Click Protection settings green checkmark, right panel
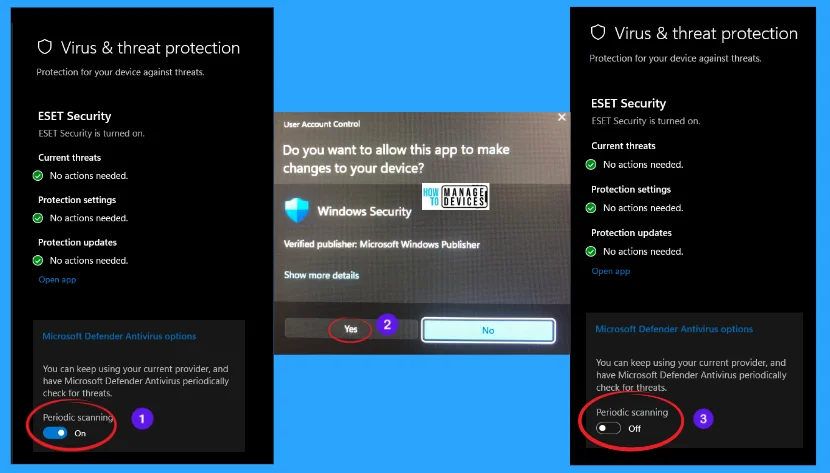Screen dimensions: 830x473 (591, 208)
